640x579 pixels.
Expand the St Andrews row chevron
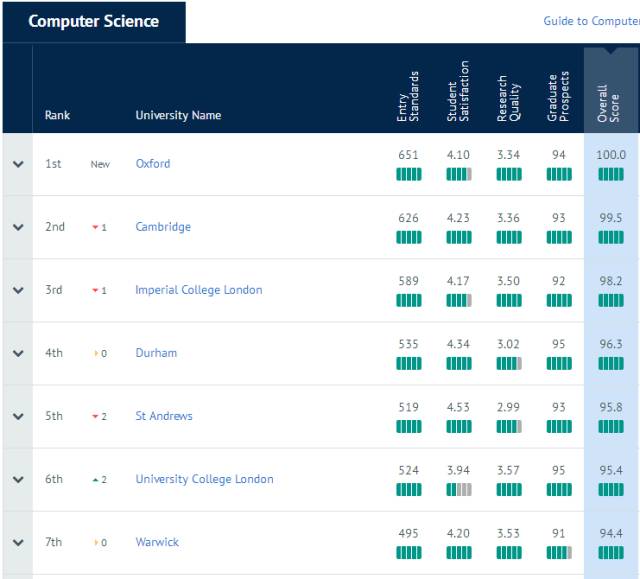click(x=18, y=416)
